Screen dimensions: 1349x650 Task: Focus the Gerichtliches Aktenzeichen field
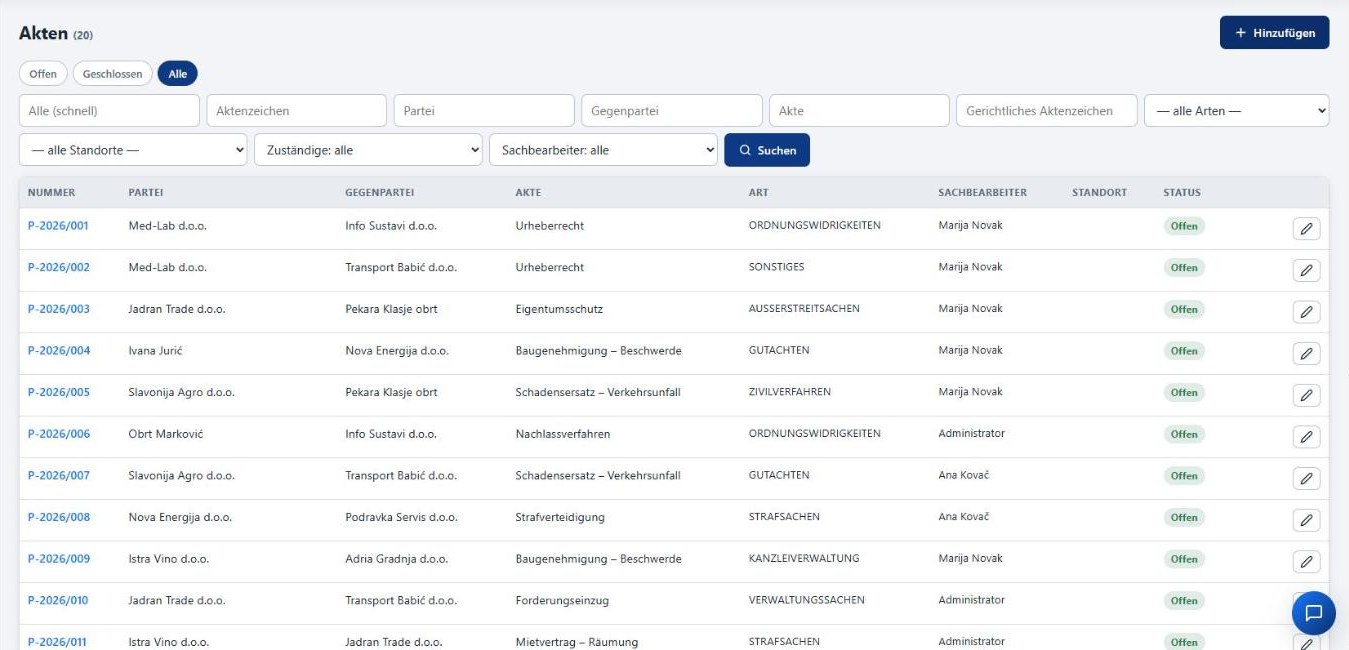(x=1047, y=111)
